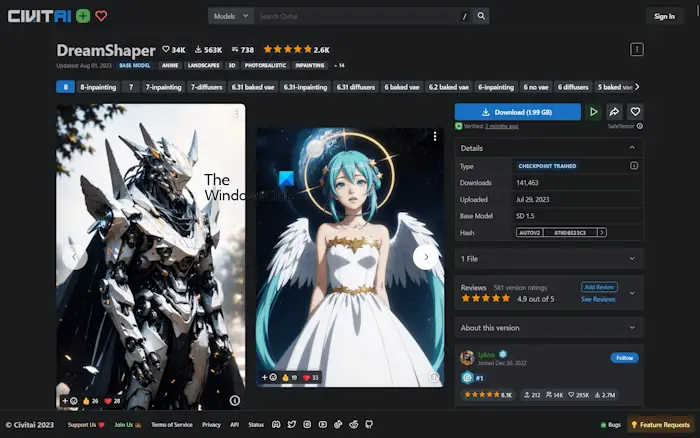
Task: Click thumbs up 19 on the angel image
Action: point(290,377)
